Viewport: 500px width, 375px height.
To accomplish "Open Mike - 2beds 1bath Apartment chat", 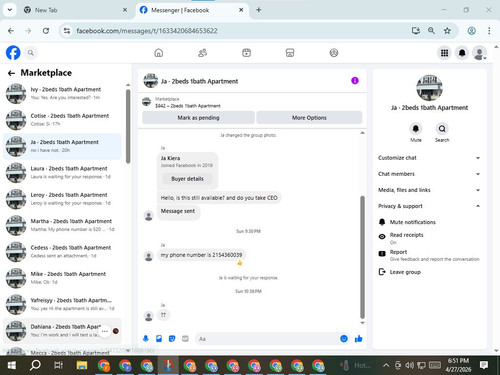I will 62,278.
